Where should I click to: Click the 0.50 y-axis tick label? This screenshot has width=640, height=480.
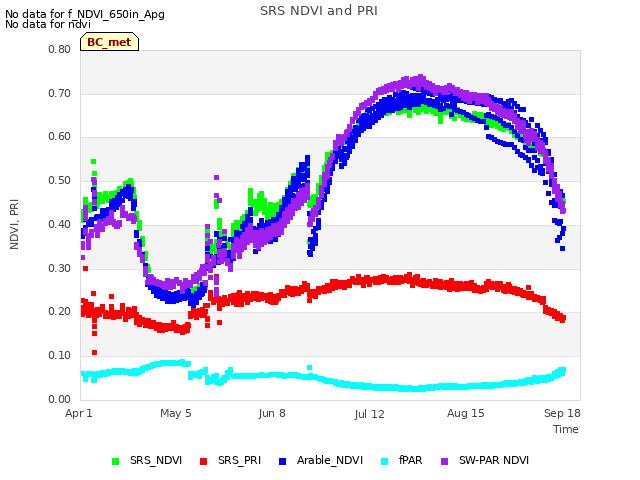(60, 180)
